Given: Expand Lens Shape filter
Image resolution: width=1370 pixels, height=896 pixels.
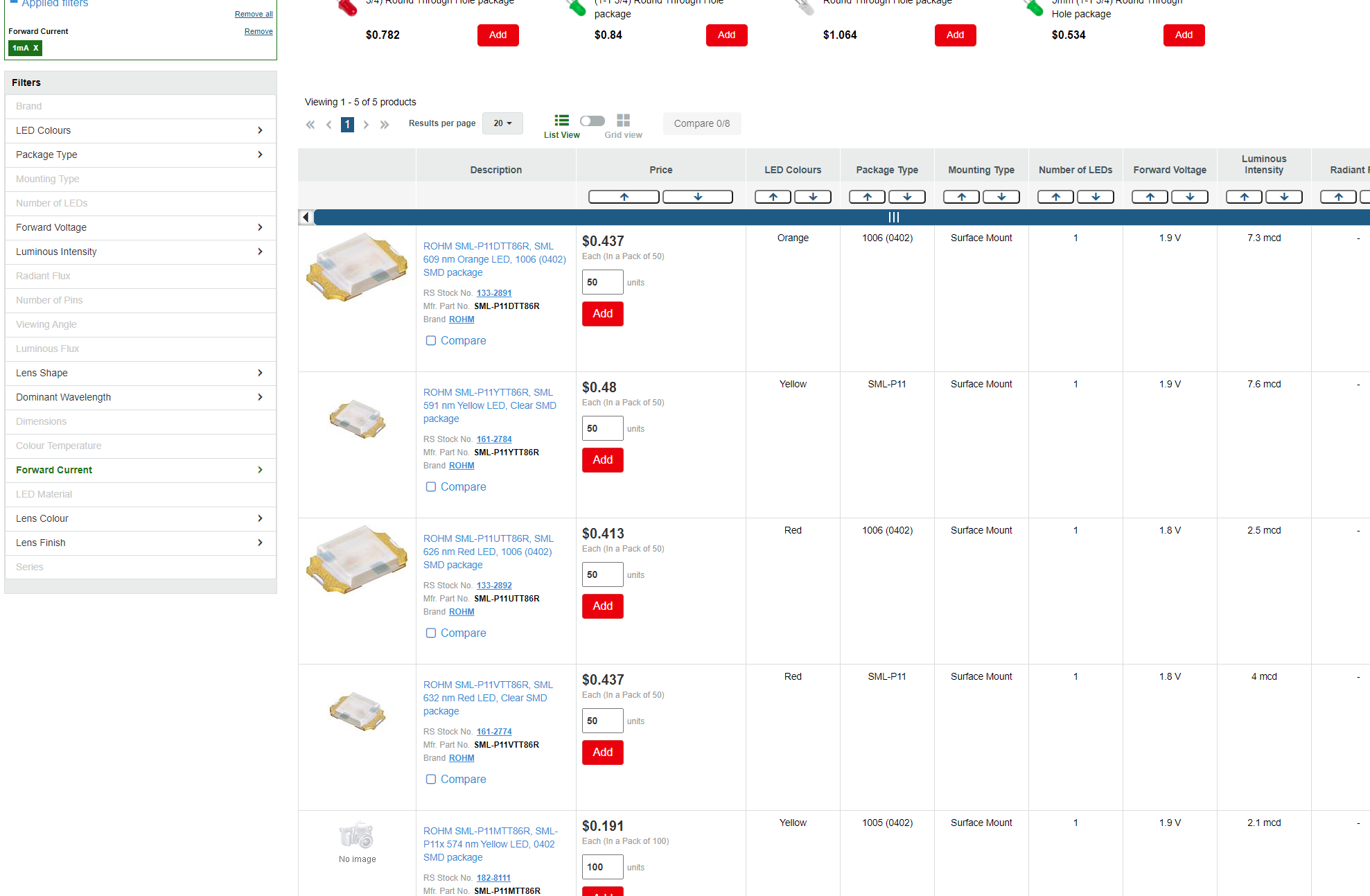Looking at the screenshot, I should click(x=141, y=373).
